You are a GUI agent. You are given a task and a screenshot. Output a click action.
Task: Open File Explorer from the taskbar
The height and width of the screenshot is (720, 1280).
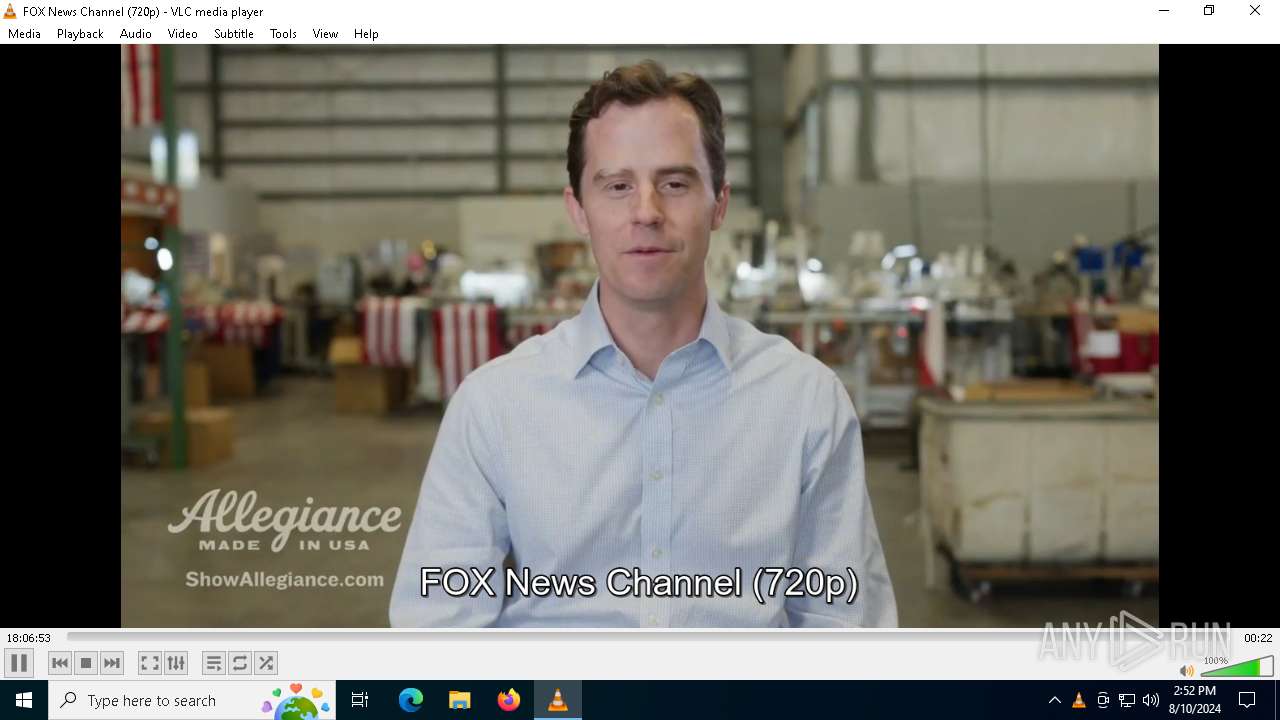[x=460, y=700]
